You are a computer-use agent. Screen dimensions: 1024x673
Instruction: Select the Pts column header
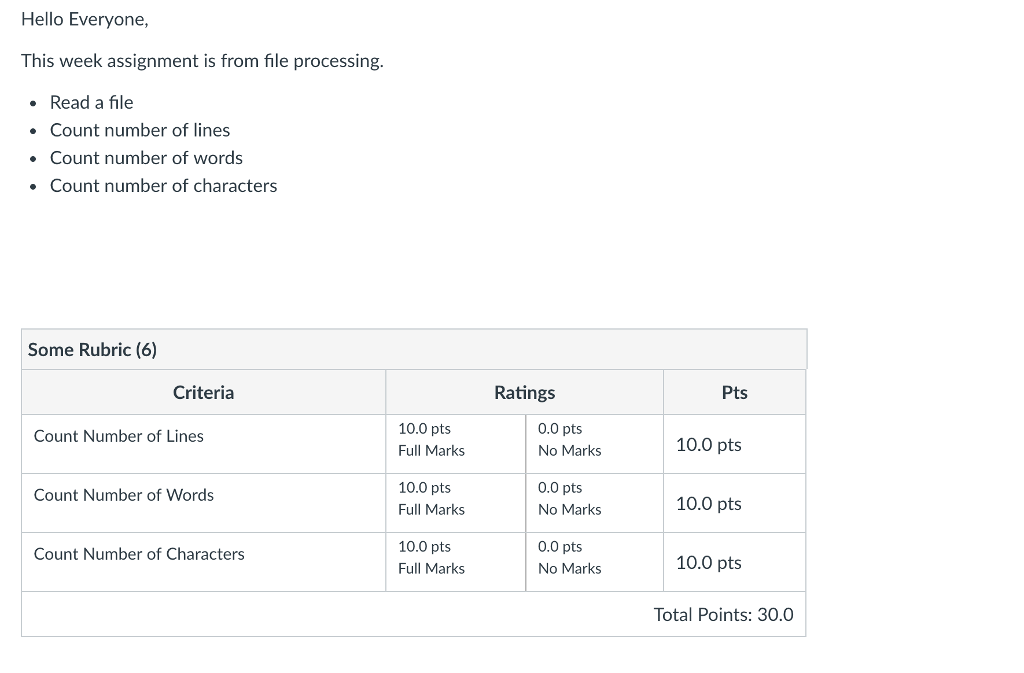[734, 392]
